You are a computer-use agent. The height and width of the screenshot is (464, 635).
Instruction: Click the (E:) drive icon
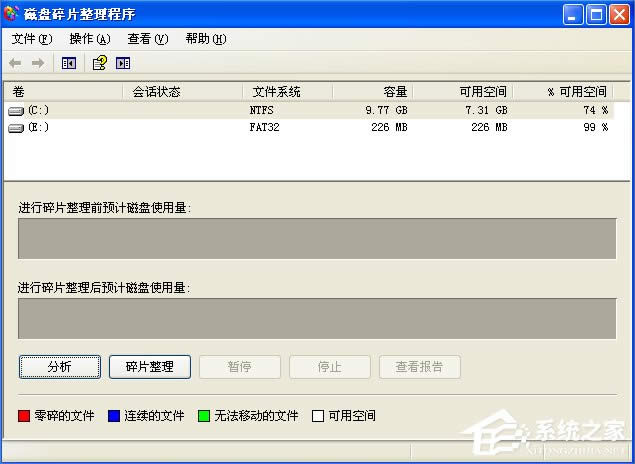click(16, 128)
